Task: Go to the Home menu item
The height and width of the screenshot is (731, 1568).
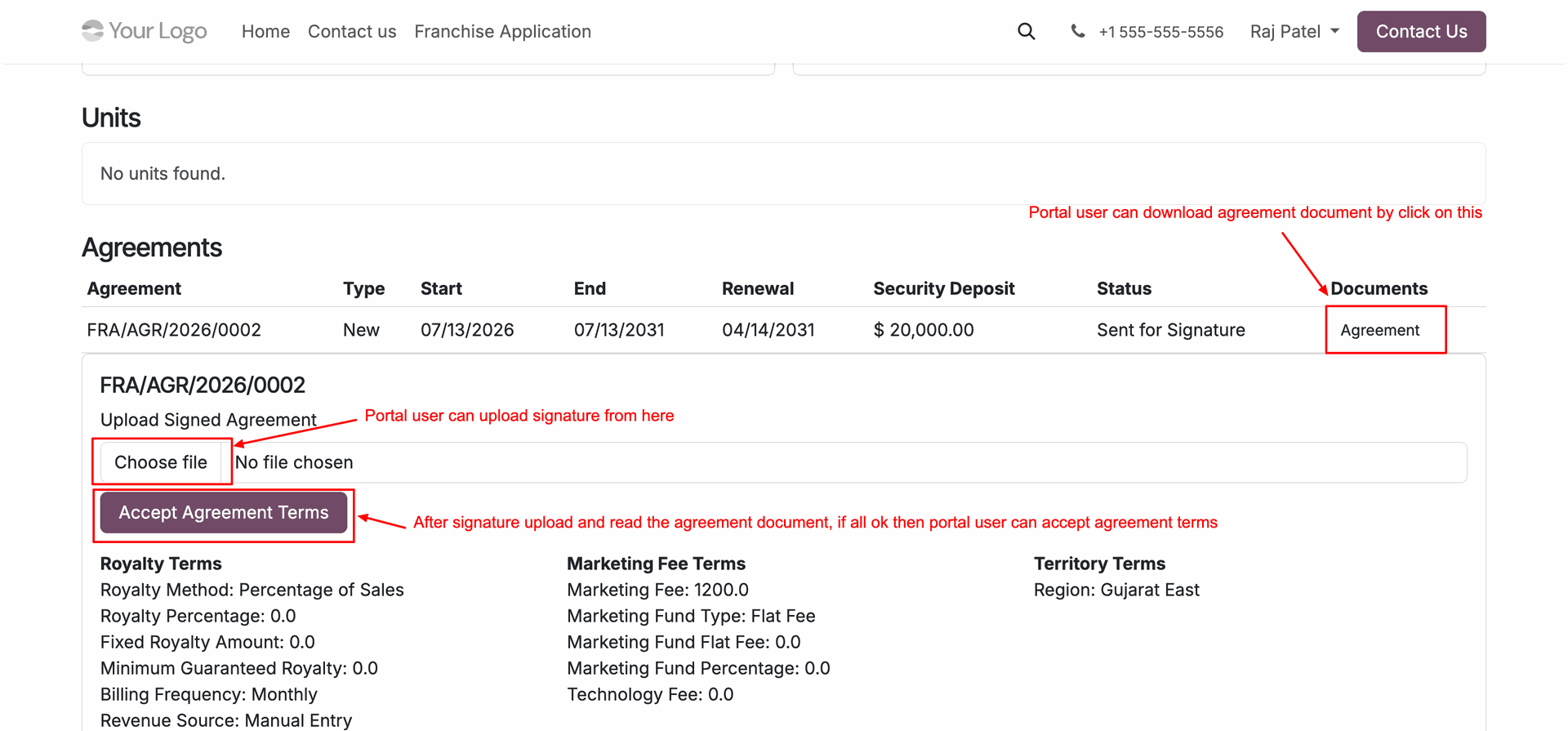Action: (265, 32)
